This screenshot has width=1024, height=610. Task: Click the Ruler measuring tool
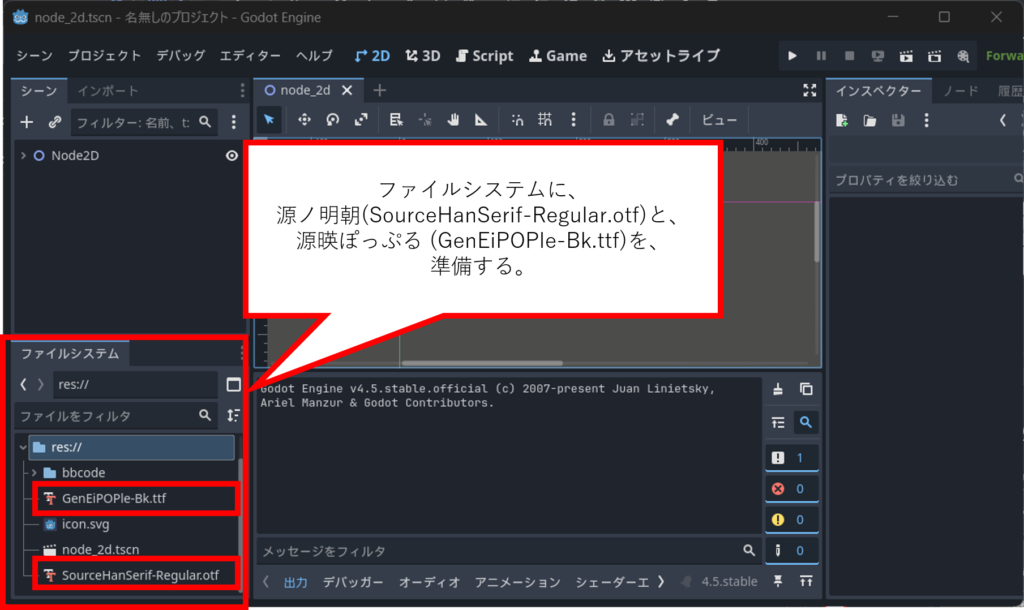click(x=481, y=120)
